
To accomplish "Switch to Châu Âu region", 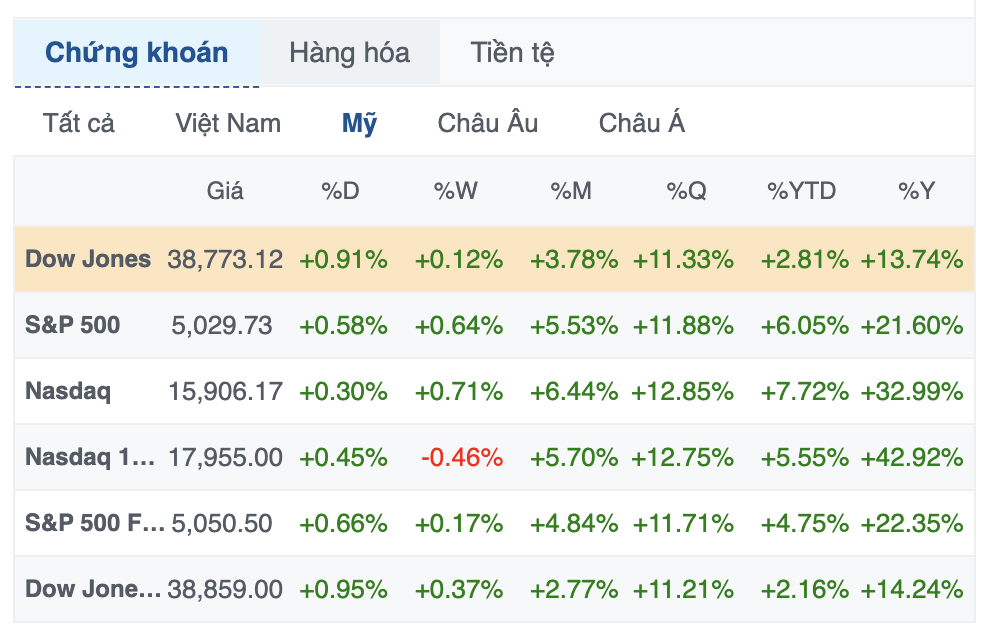I will 488,123.
